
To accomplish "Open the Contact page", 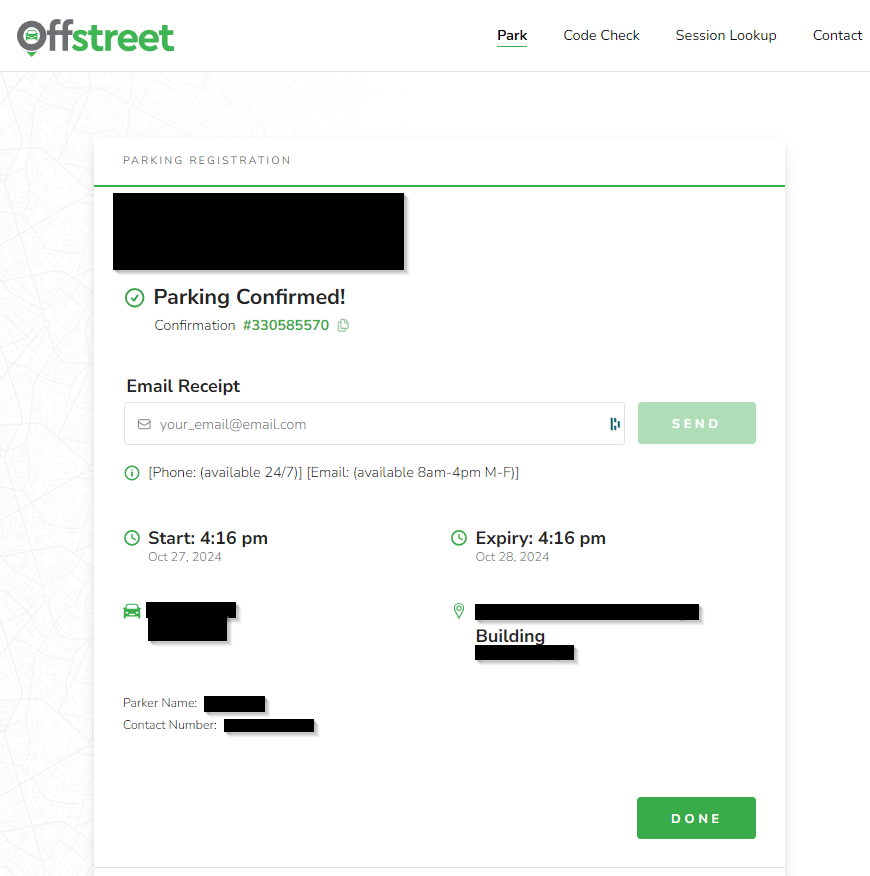I will pos(837,35).
